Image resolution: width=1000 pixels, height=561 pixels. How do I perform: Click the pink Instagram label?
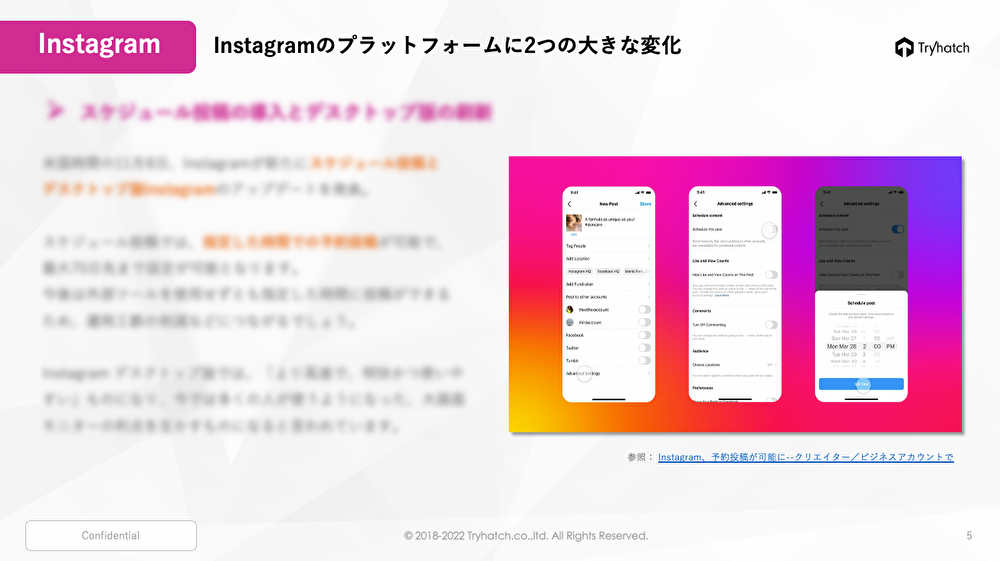(98, 47)
